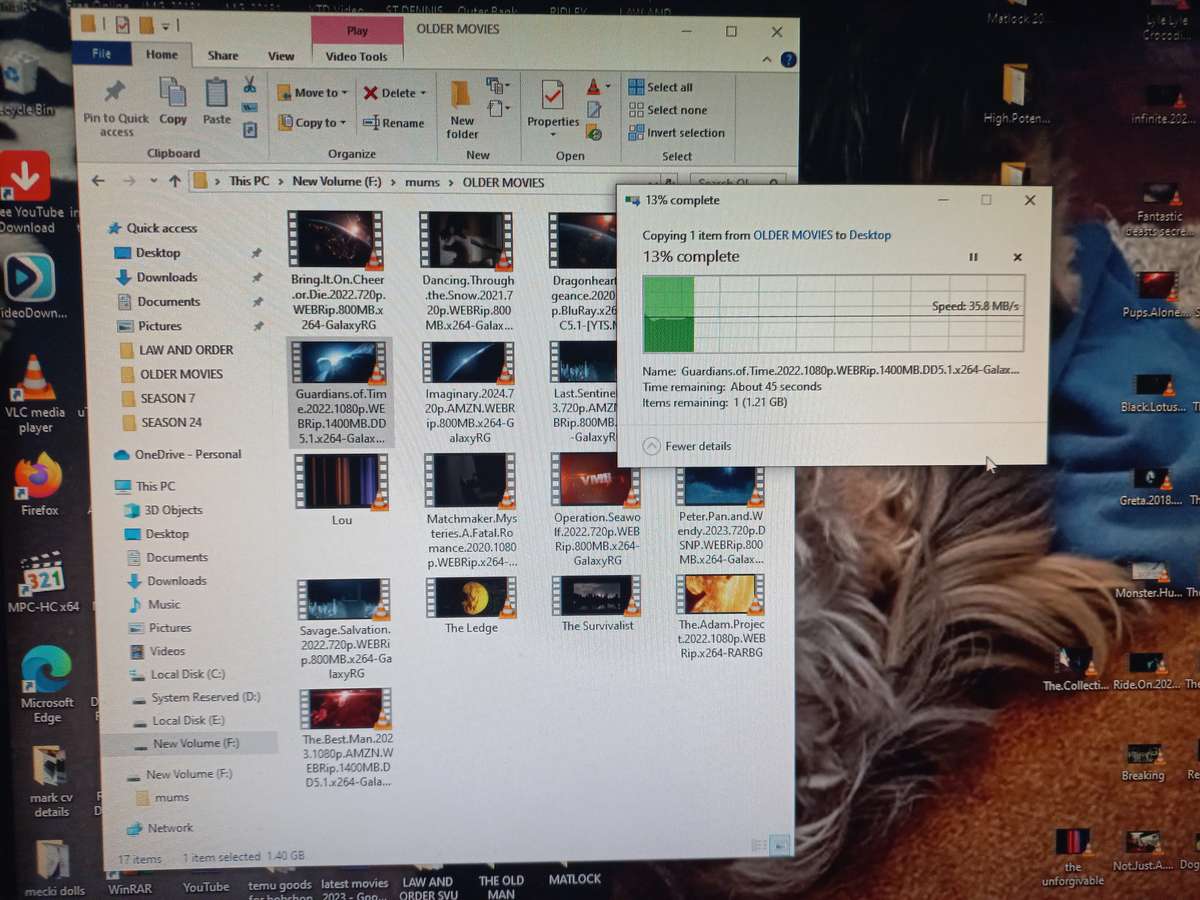Screen dimensions: 1200x900
Task: Open the Share ribbon tab
Action: [223, 56]
